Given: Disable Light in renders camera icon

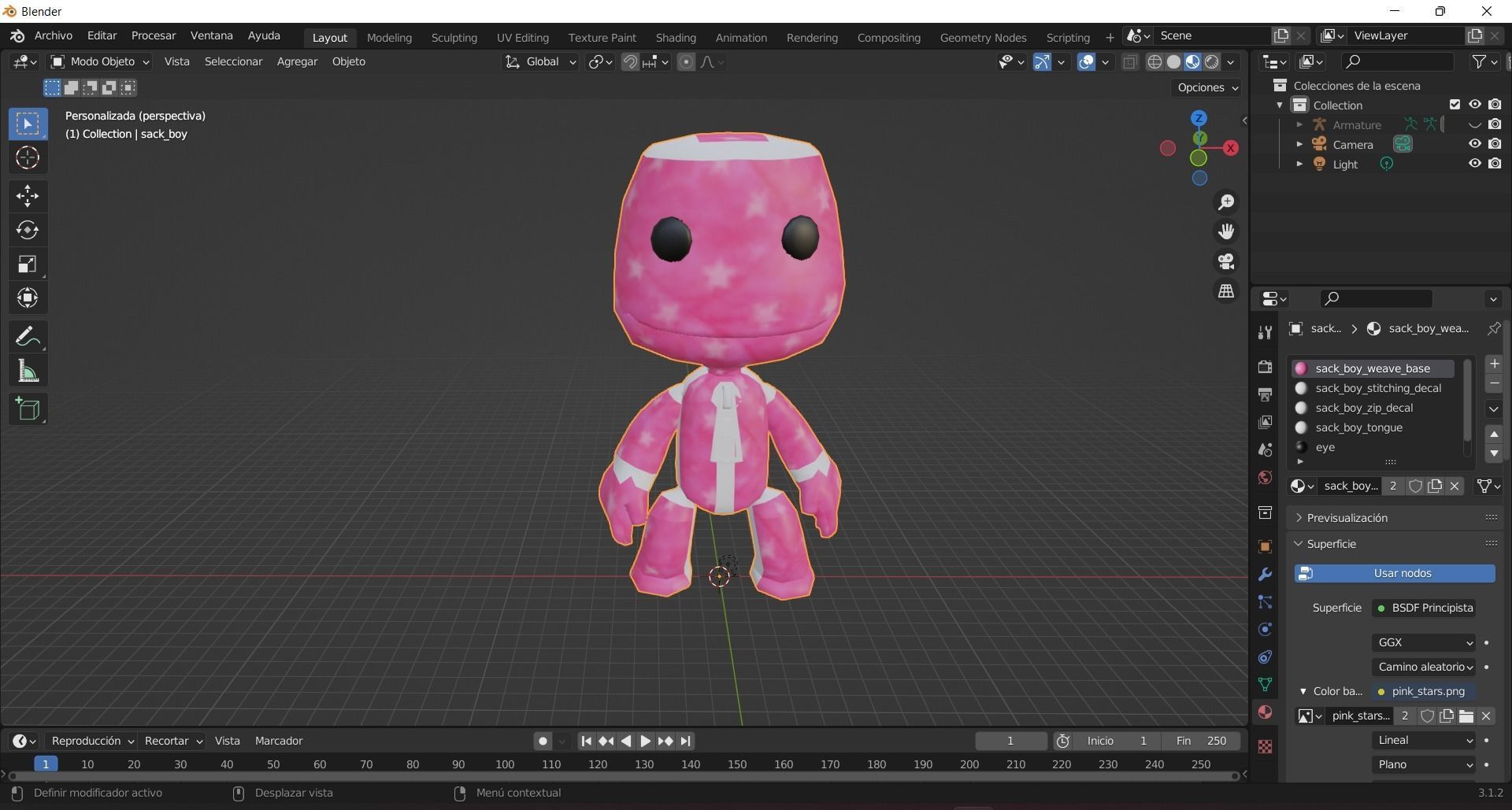Looking at the screenshot, I should pyautogui.click(x=1495, y=164).
